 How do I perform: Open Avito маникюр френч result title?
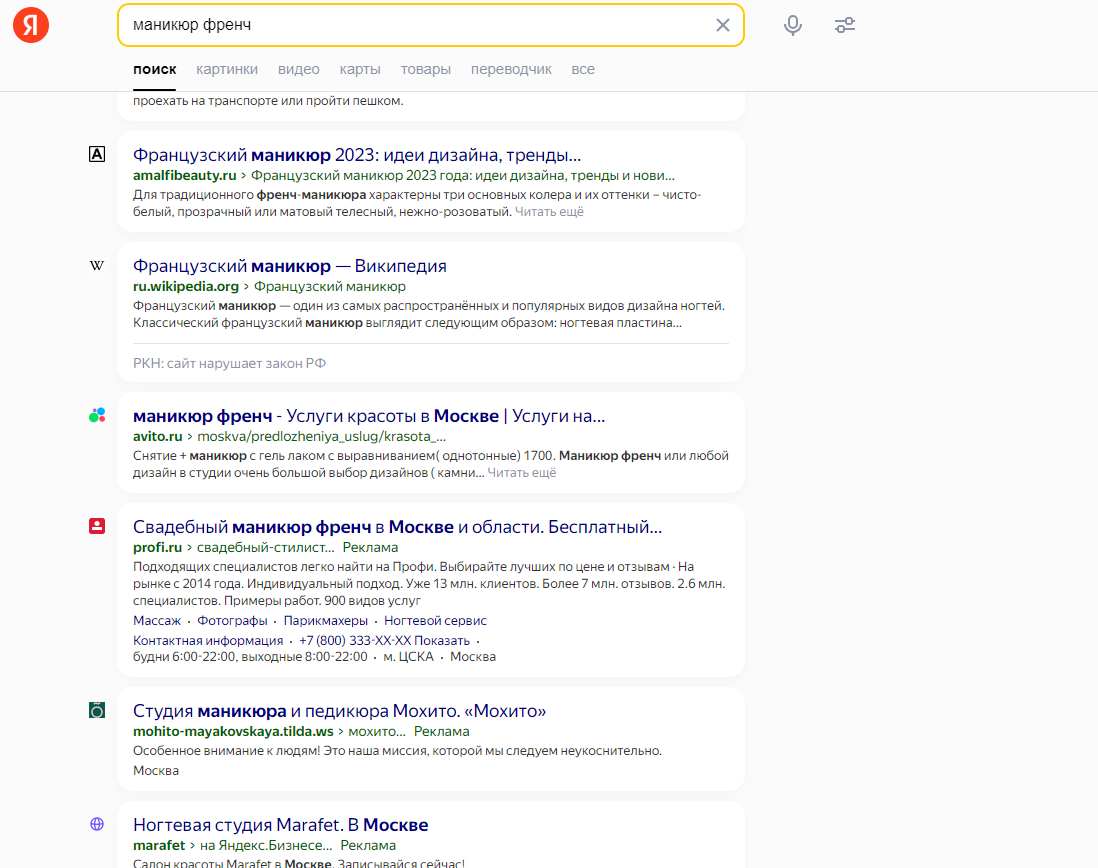pyautogui.click(x=369, y=416)
